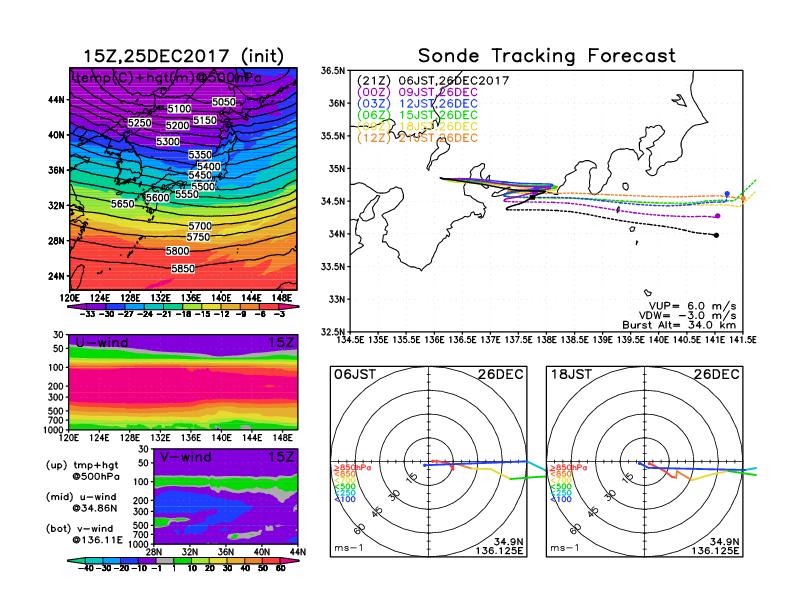
Task: Click the "ms-1" unit label in the 06JST hodograph
Action: (x=349, y=548)
